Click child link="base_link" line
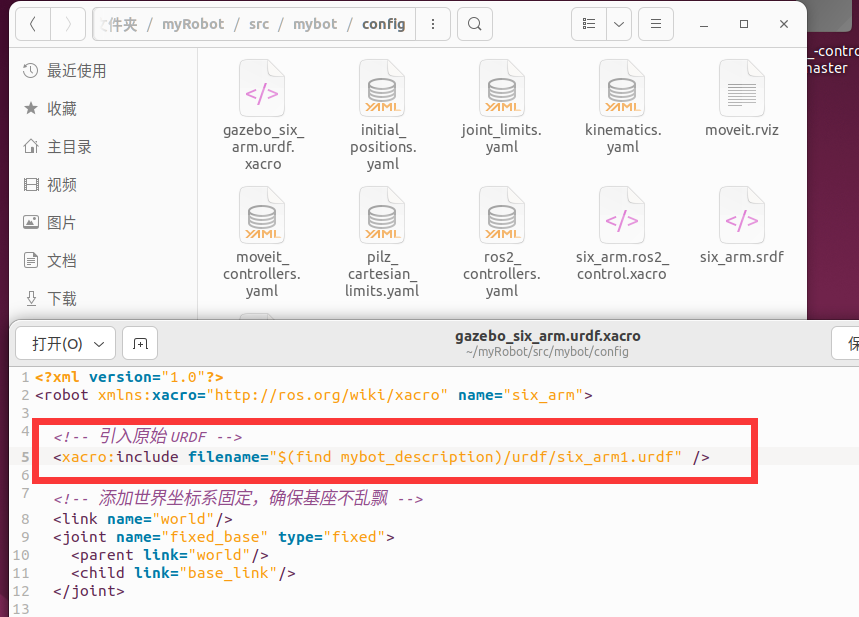859x617 pixels. [183, 573]
